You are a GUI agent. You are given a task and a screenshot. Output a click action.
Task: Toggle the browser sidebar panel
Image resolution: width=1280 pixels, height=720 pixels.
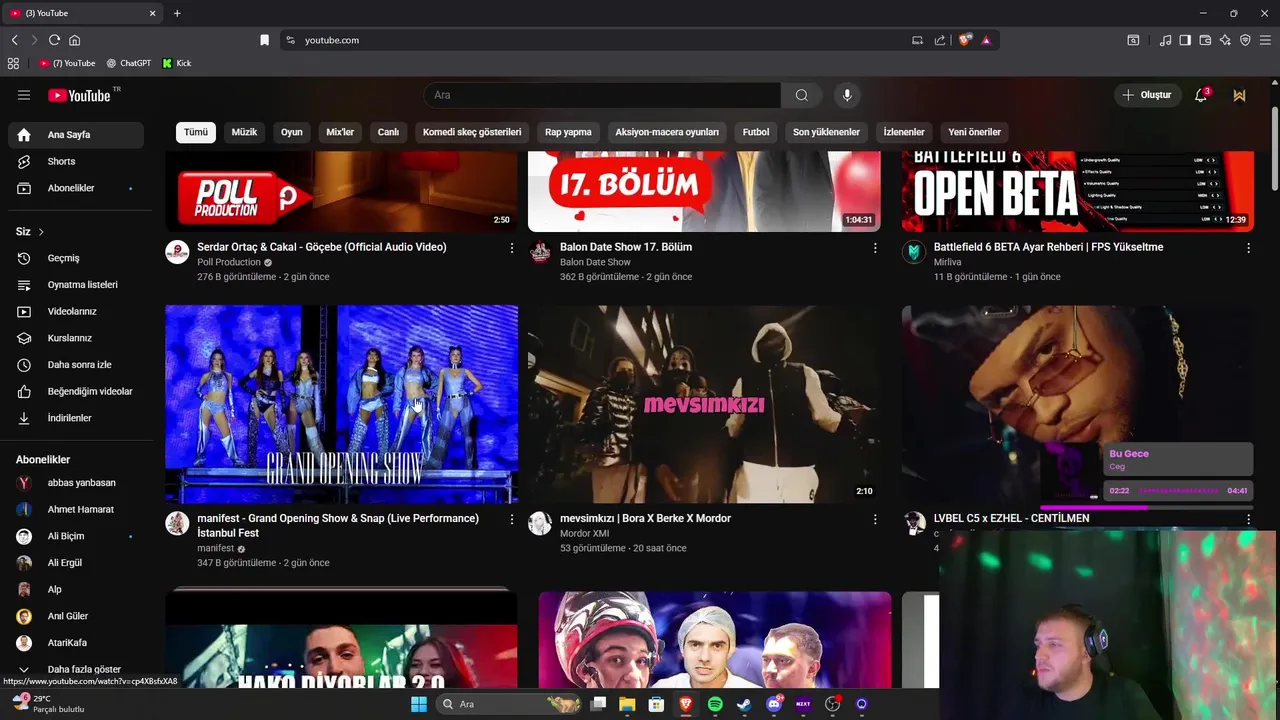pos(1185,40)
